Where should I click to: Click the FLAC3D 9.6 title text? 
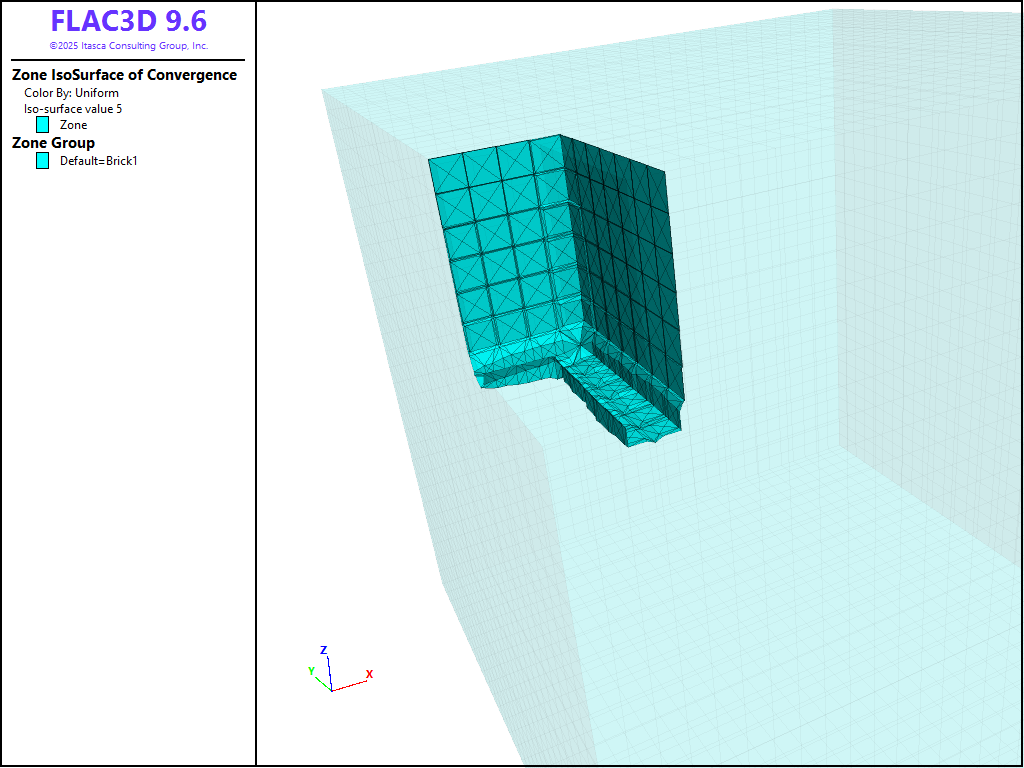[128, 22]
